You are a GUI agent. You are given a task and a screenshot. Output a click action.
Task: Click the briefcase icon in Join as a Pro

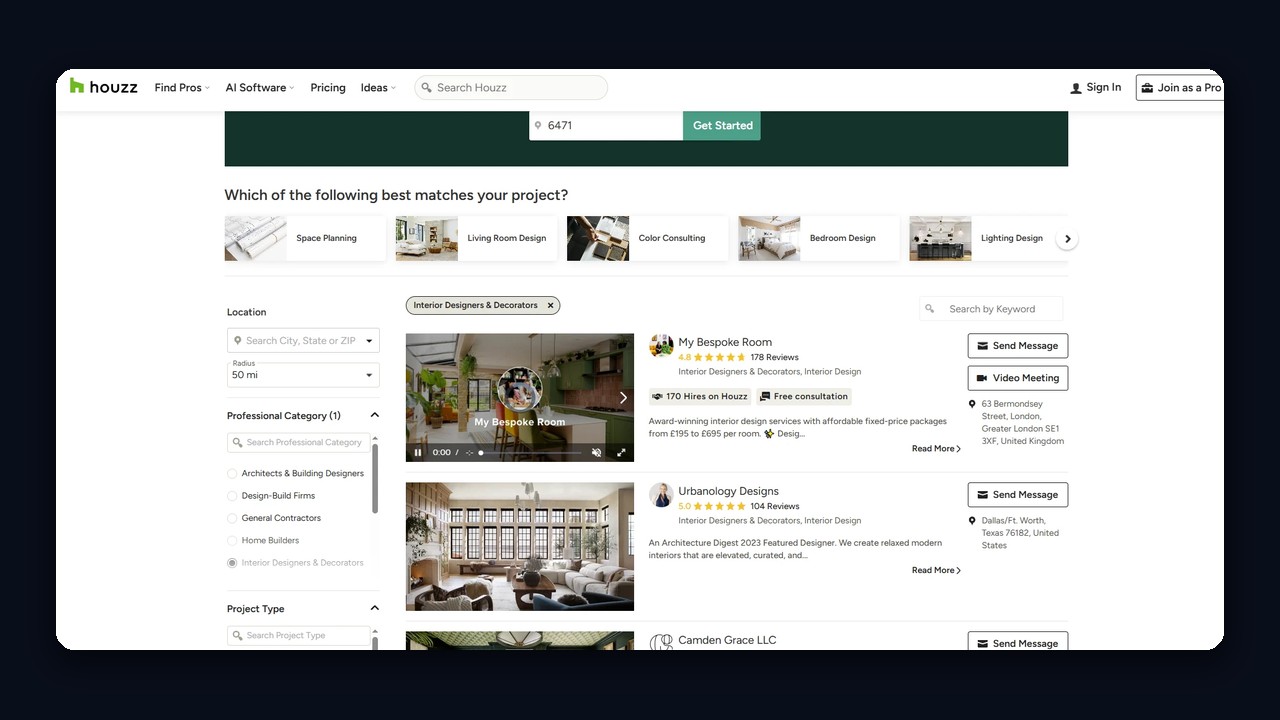(x=1148, y=88)
